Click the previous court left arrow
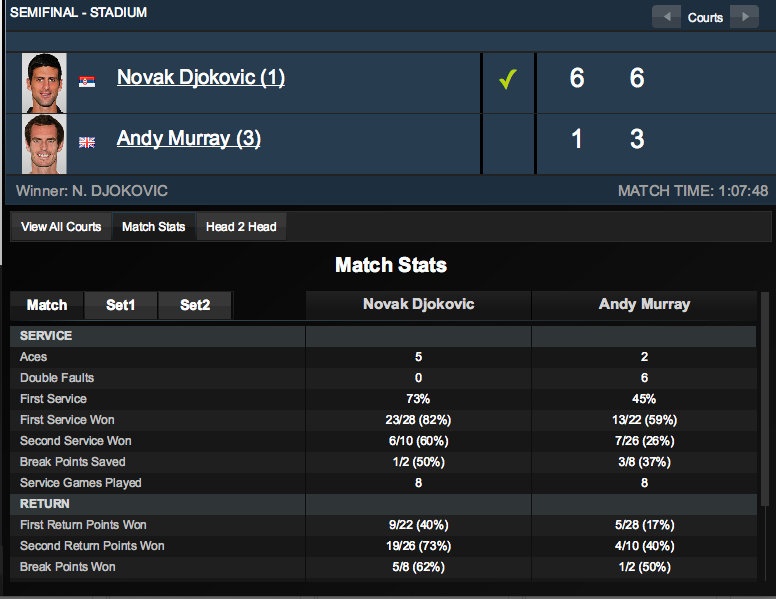 pos(667,17)
